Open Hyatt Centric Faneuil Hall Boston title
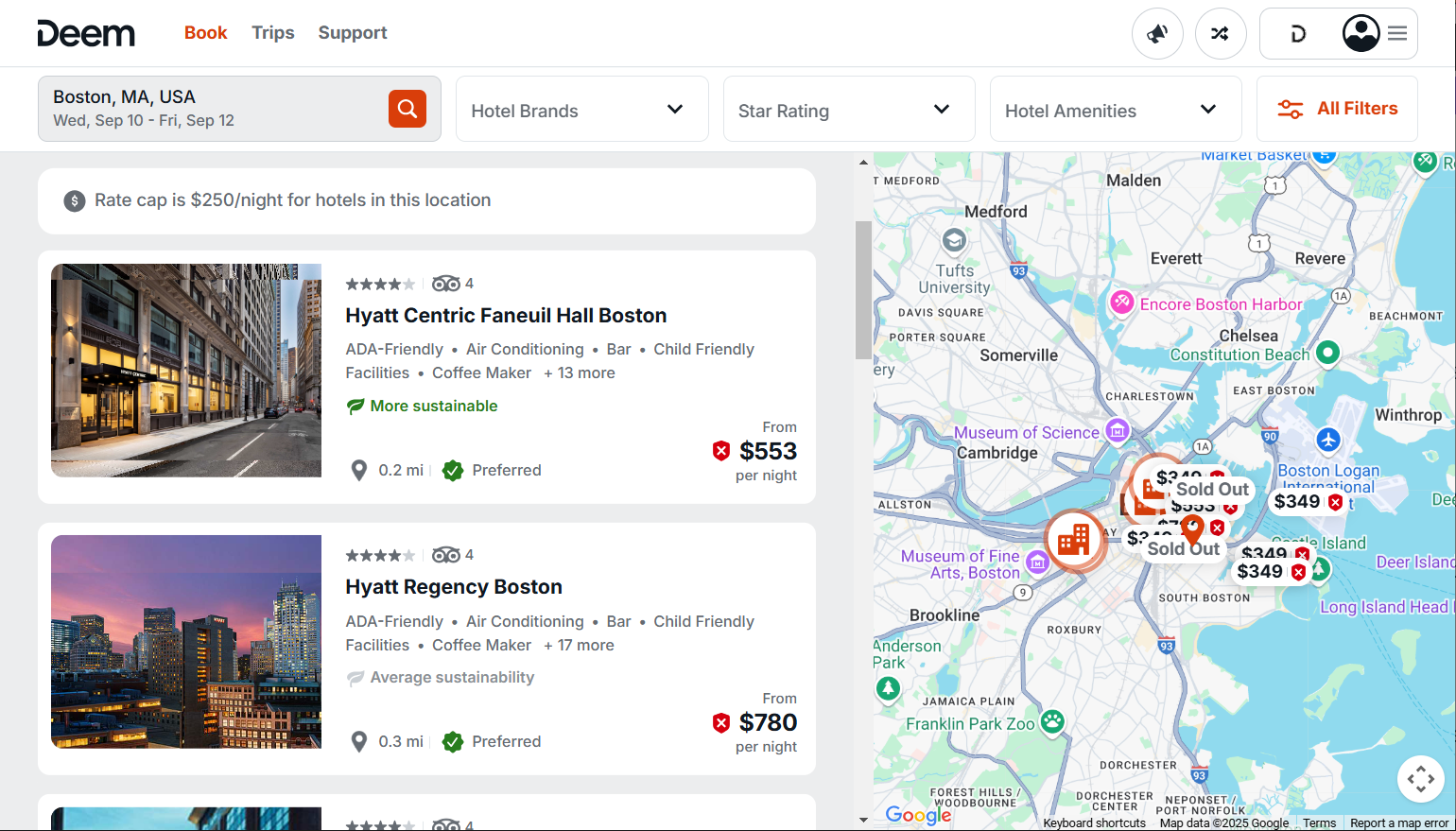 pyautogui.click(x=506, y=316)
